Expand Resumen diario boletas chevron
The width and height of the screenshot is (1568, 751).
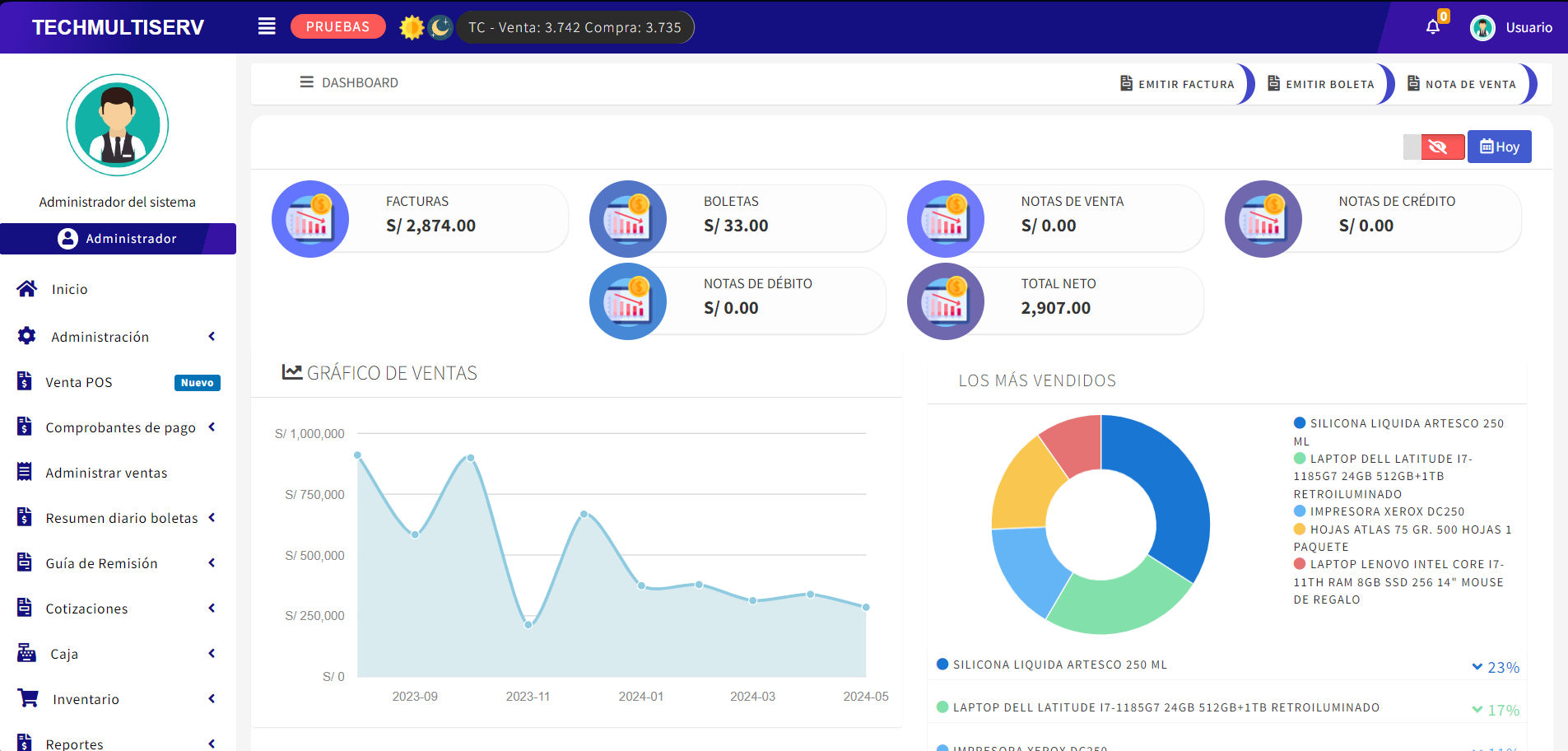212,517
